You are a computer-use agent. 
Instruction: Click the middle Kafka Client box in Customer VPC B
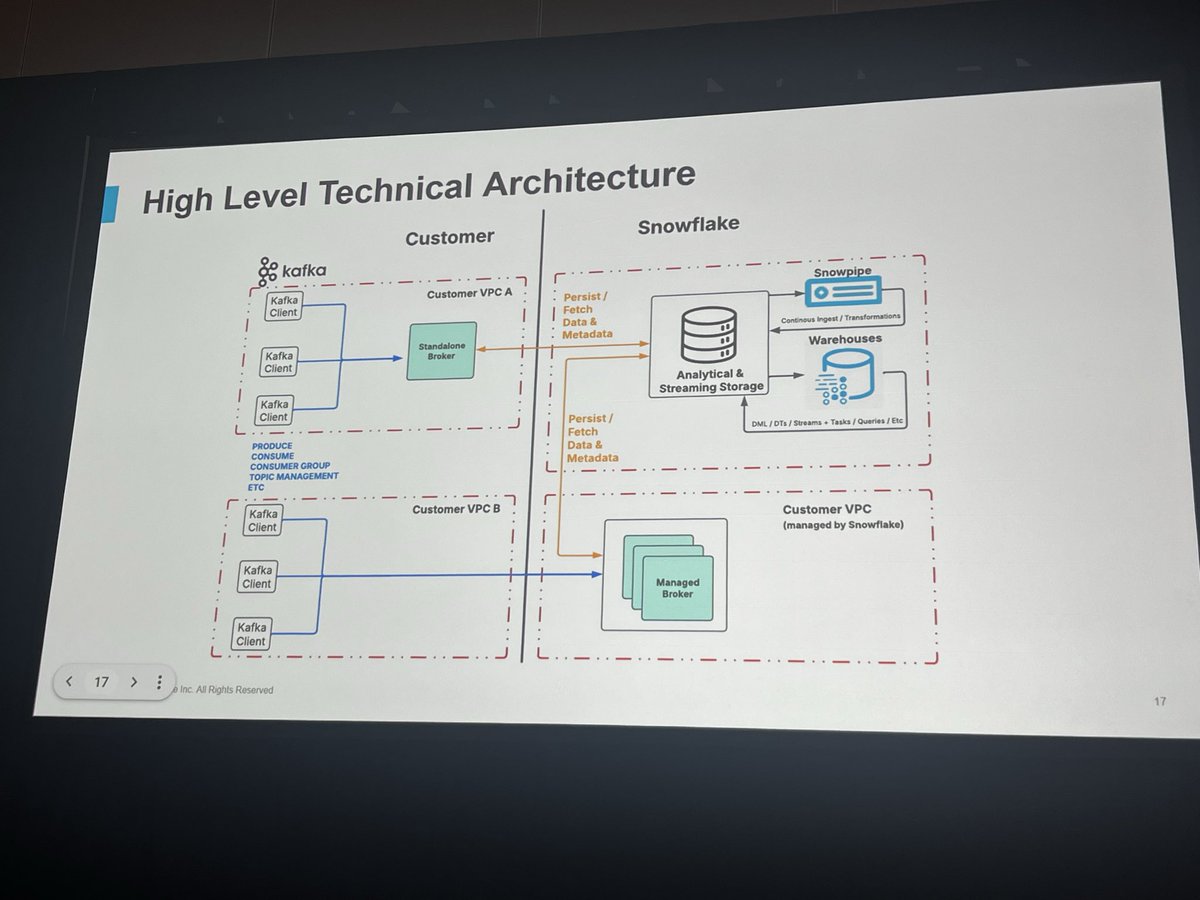256,576
